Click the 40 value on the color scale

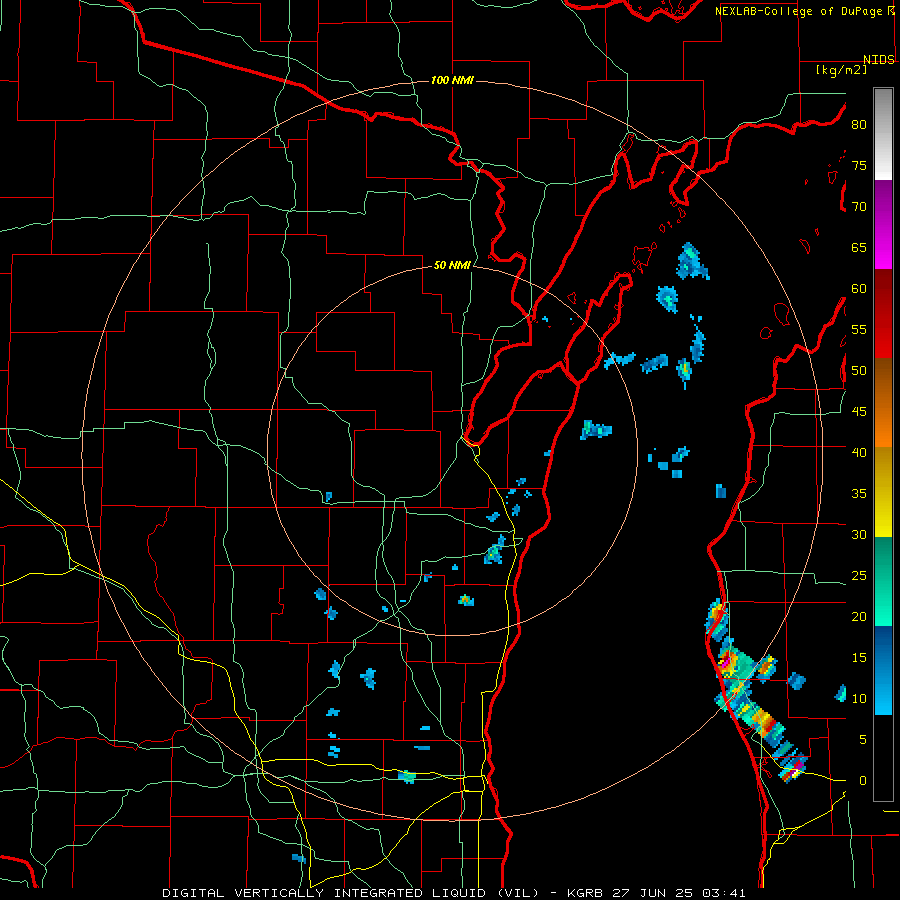tap(859, 453)
